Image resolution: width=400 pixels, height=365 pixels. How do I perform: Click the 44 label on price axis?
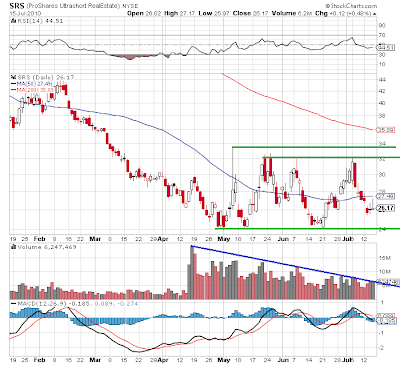click(x=382, y=79)
